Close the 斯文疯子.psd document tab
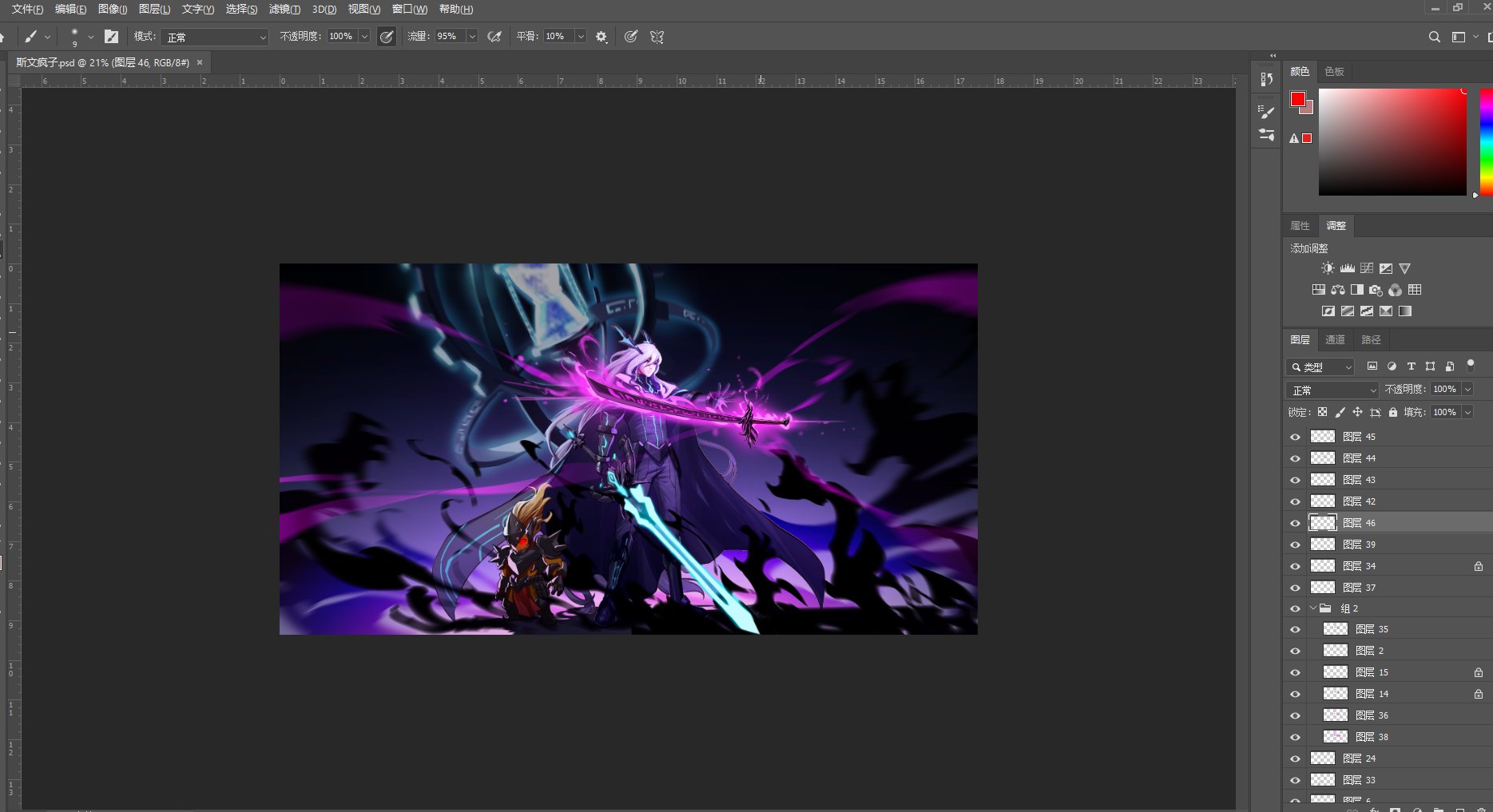The height and width of the screenshot is (812, 1493). [200, 62]
